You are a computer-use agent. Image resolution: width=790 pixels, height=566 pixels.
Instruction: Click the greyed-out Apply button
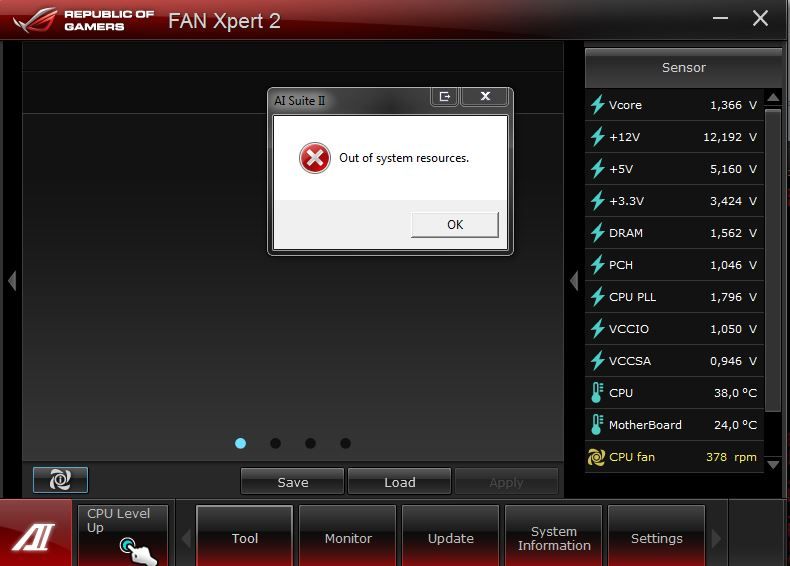click(x=506, y=482)
